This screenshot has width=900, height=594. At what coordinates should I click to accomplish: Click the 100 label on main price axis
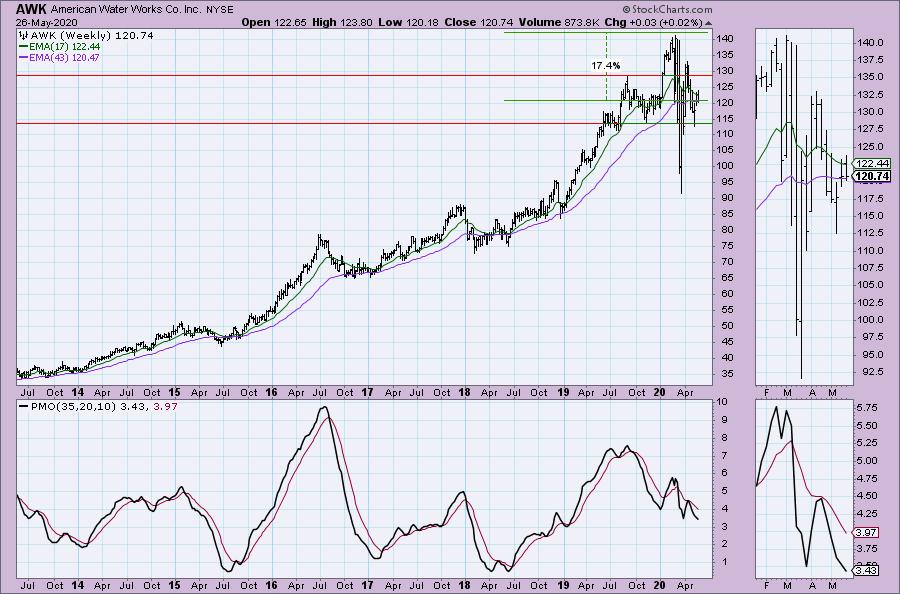pos(725,166)
